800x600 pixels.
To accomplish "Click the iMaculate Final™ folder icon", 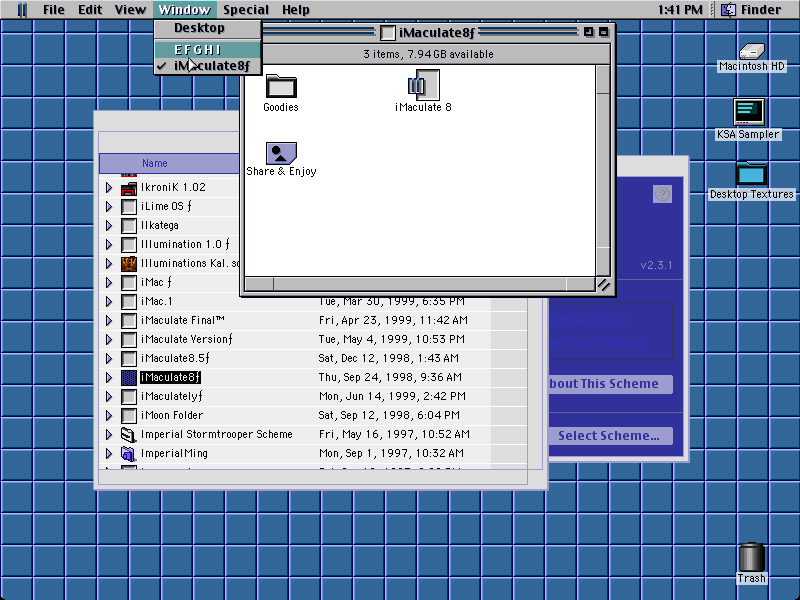I will [x=129, y=320].
